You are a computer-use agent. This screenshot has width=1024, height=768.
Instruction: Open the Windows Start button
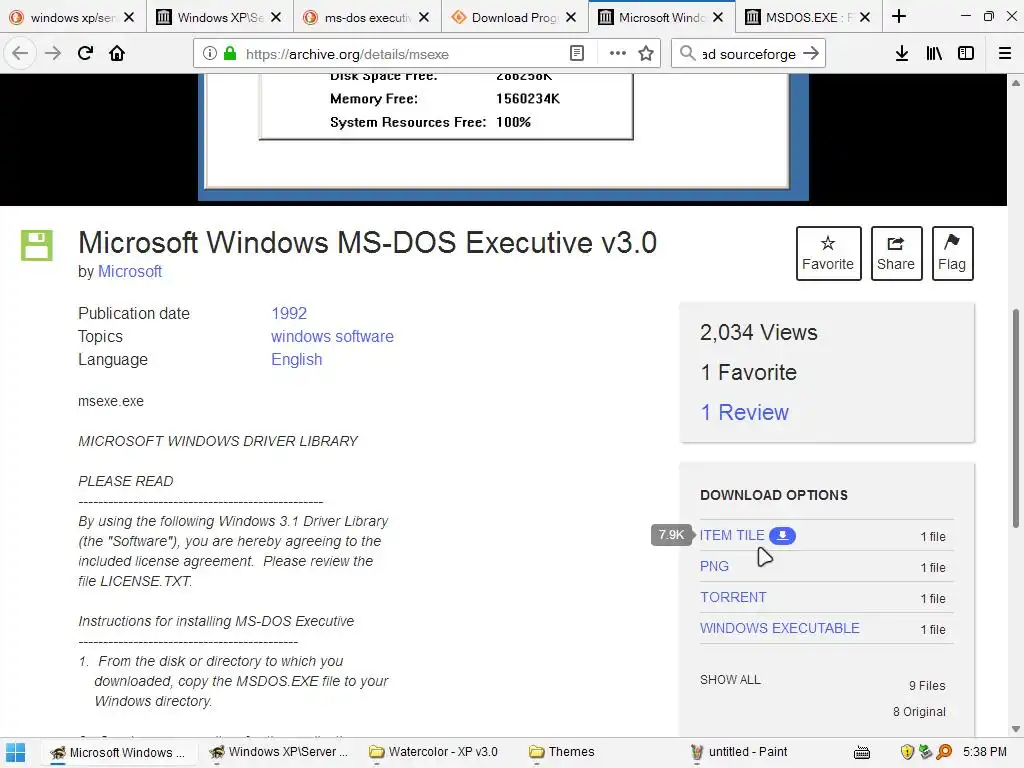click(x=16, y=752)
